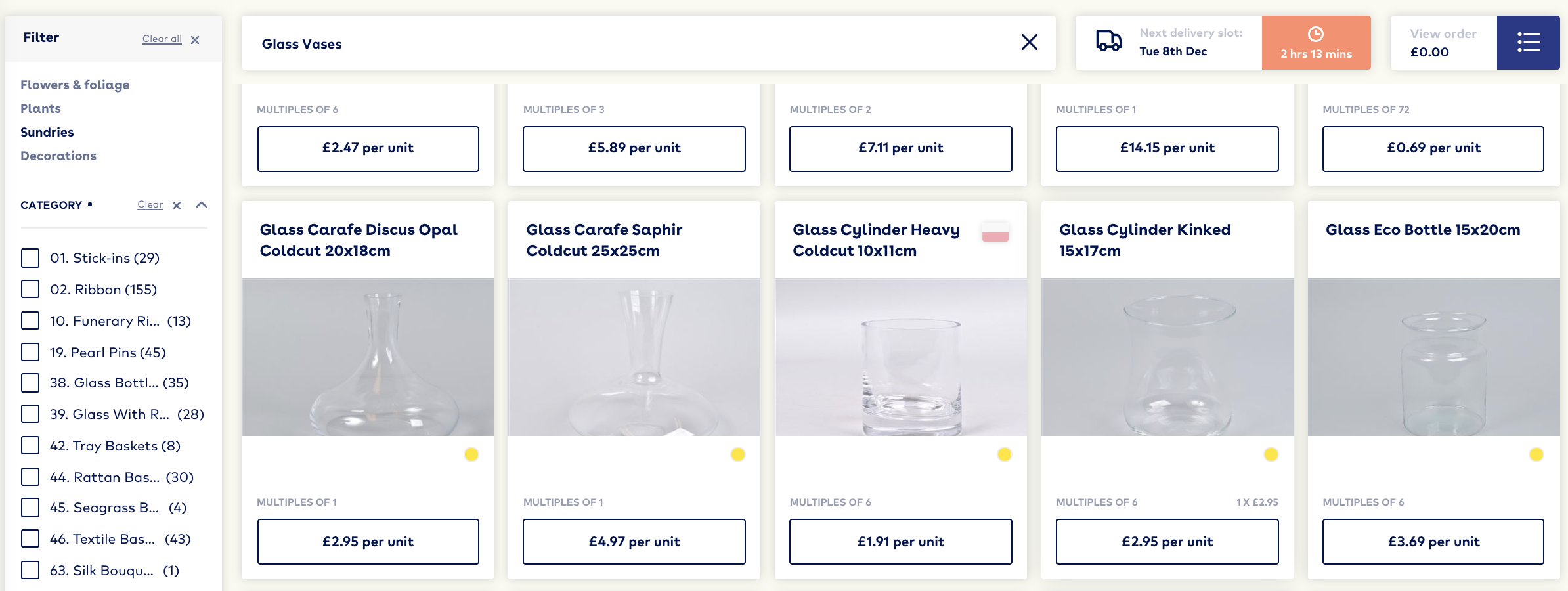Select the 19. Pearl Pins checkbox
This screenshot has height=591, width=1568.
click(x=30, y=353)
